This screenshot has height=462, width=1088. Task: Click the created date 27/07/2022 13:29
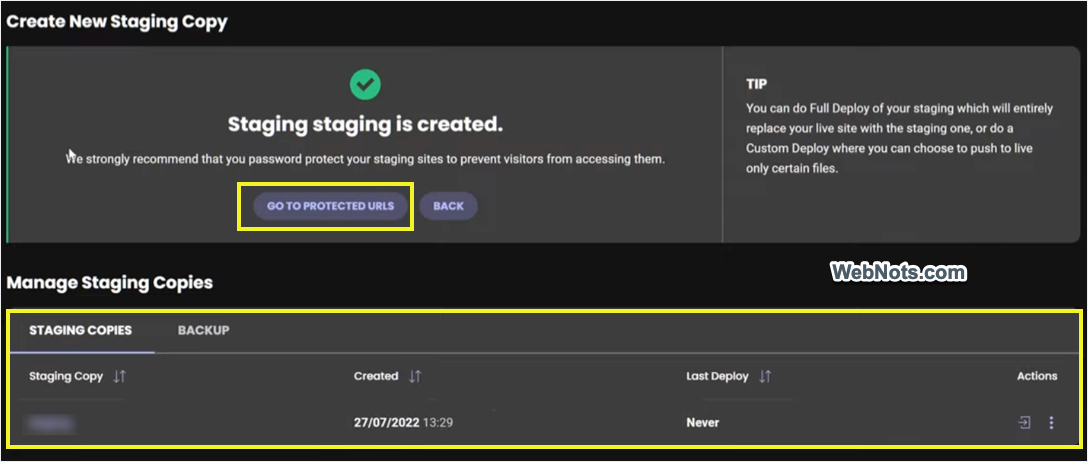[403, 423]
